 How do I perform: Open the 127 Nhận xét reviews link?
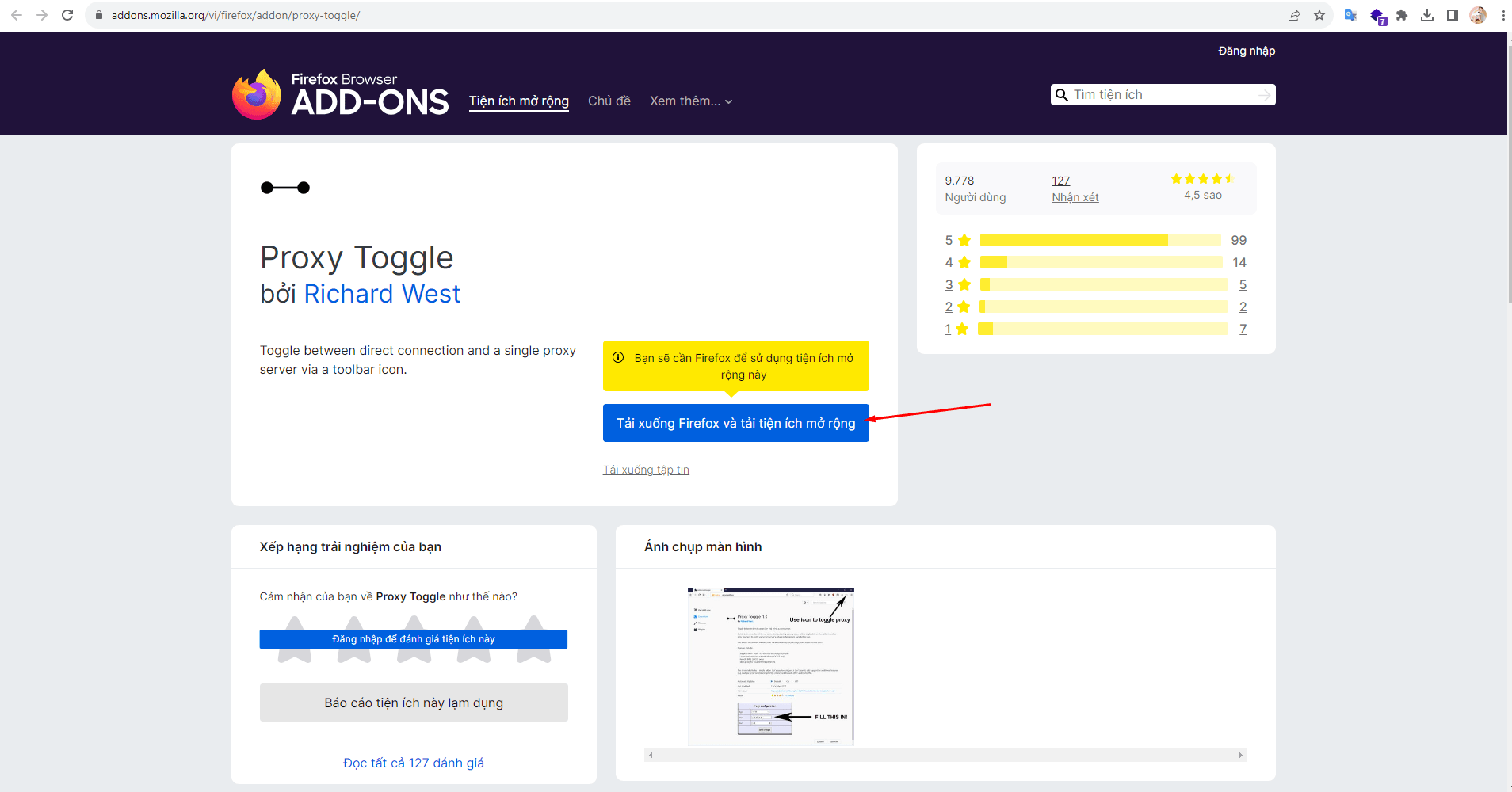click(1075, 188)
